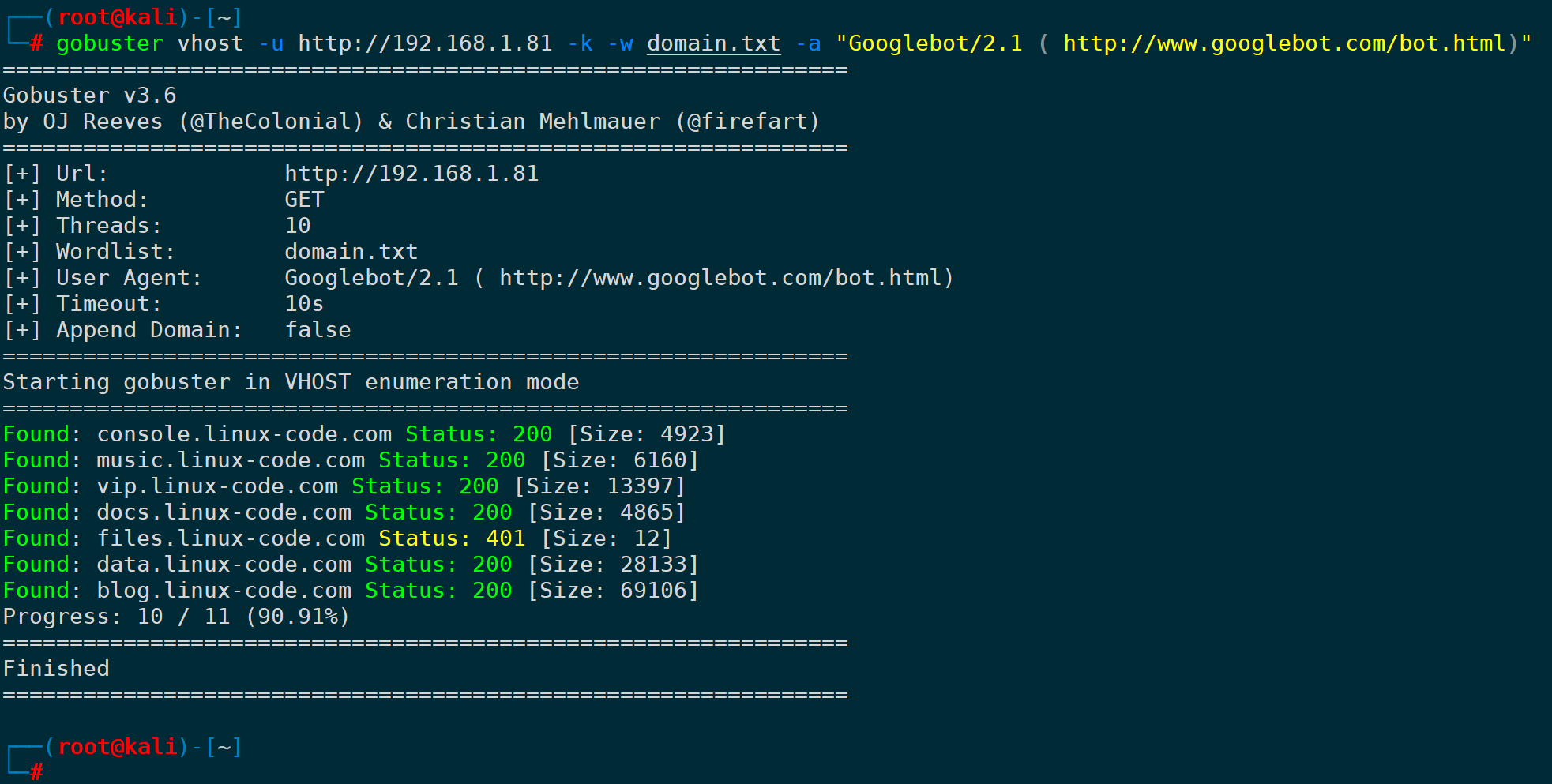Click console.linux-code.com found host
The width and height of the screenshot is (1552, 784).
244,434
